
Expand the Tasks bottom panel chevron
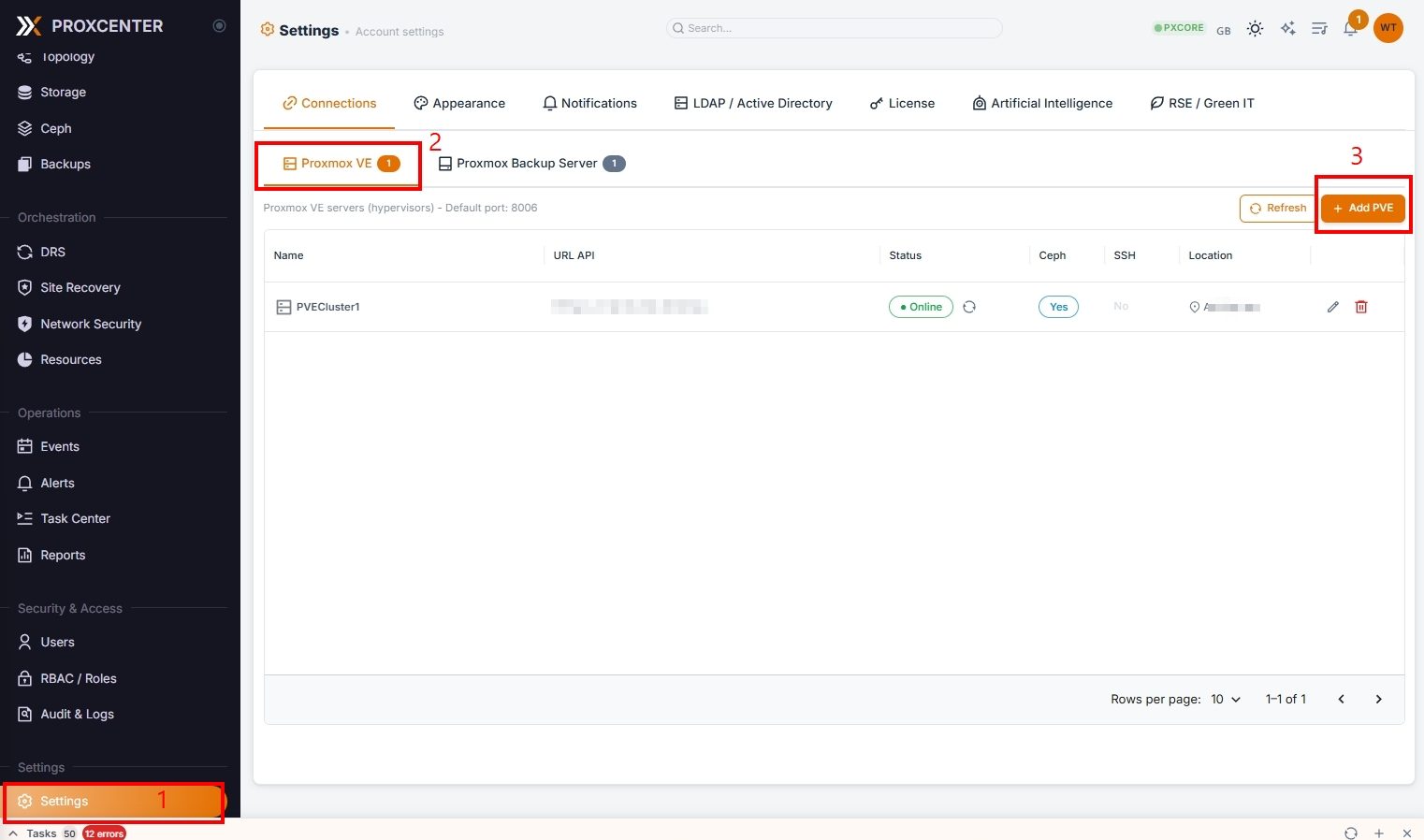click(13, 833)
